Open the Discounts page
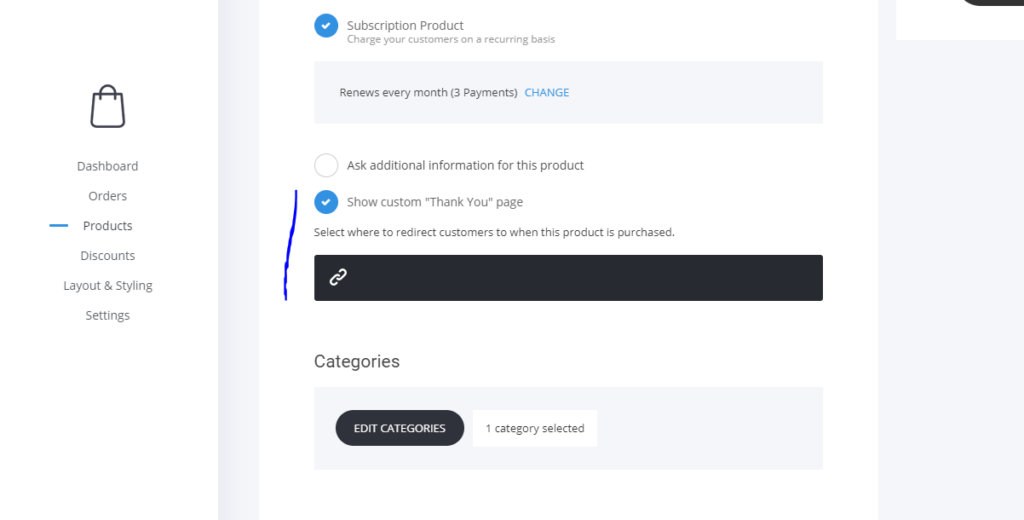Viewport: 1024px width, 520px height. click(x=108, y=256)
